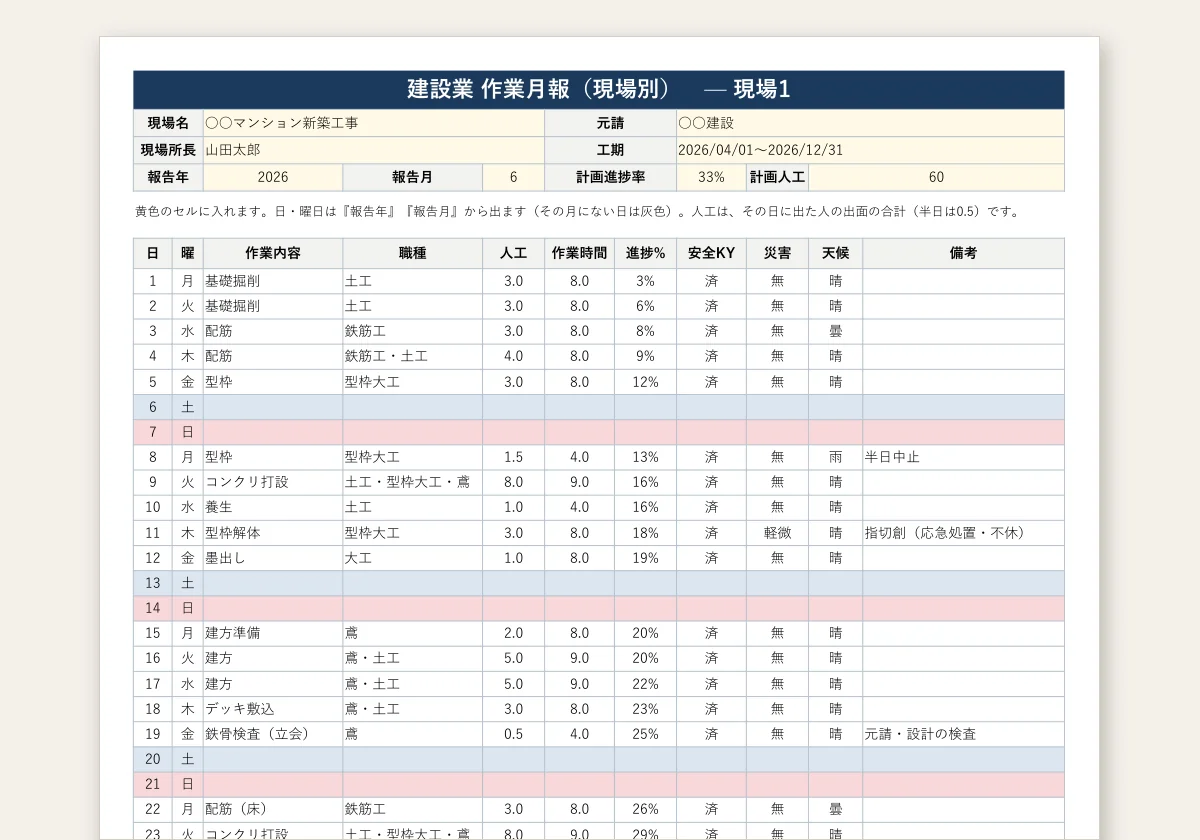Select the 雨 weather cell on day 8
The width and height of the screenshot is (1200, 840).
point(836,457)
